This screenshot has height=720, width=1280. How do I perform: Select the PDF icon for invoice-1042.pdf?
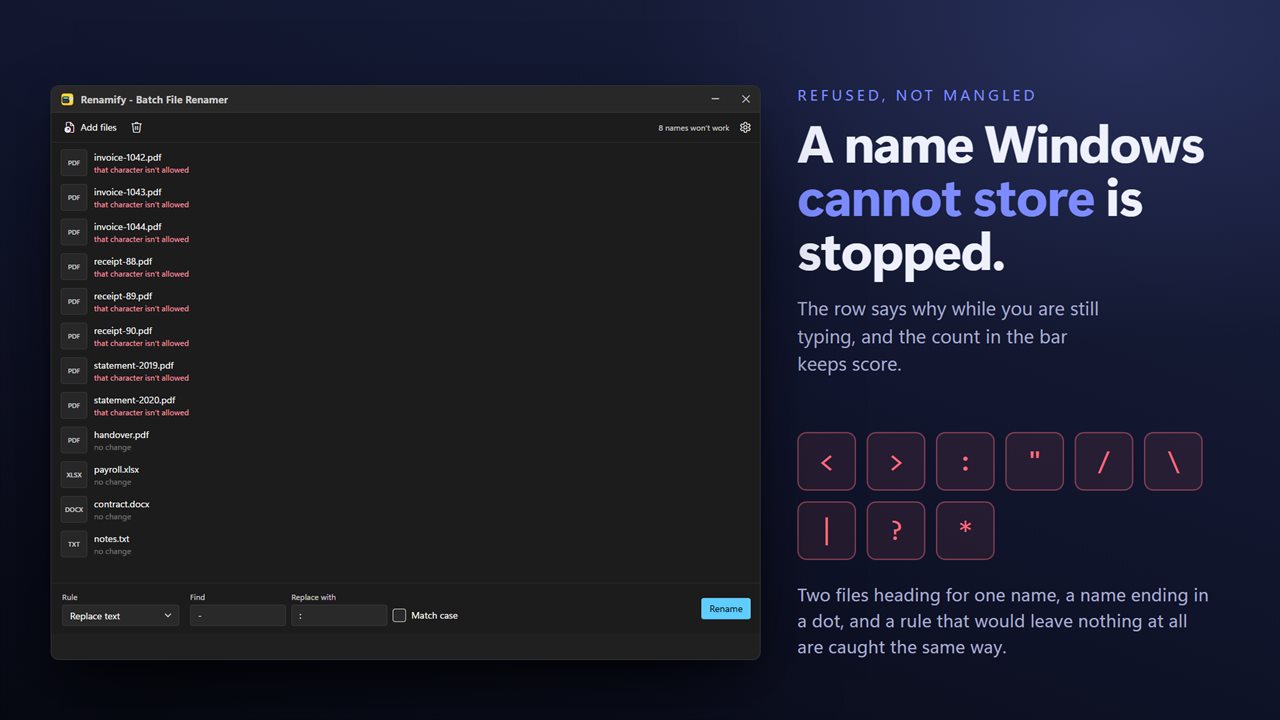pos(74,163)
